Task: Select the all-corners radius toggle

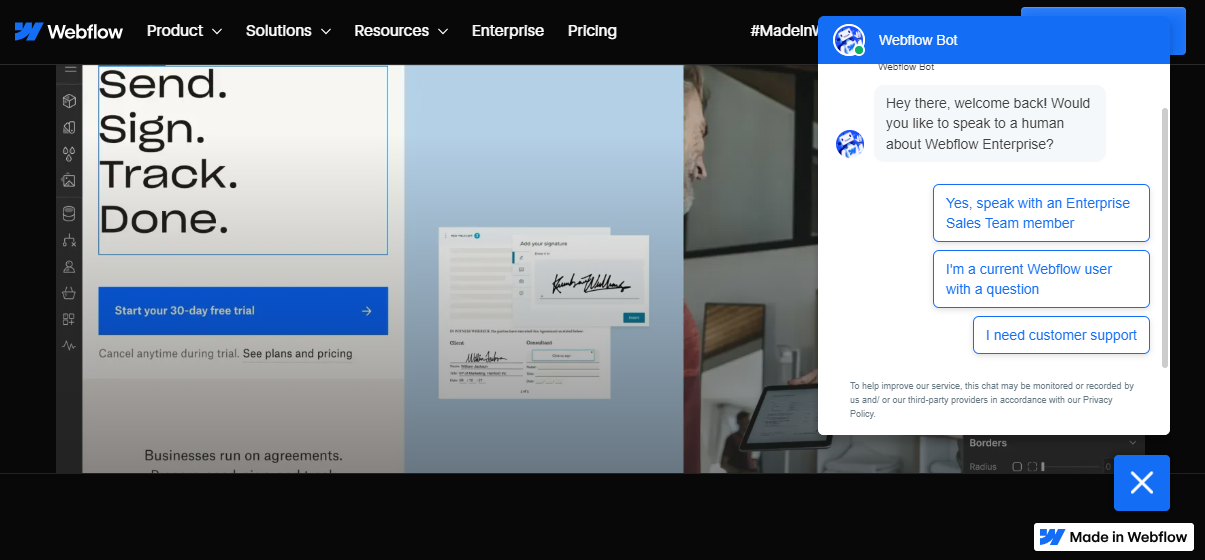Action: pos(1017,467)
